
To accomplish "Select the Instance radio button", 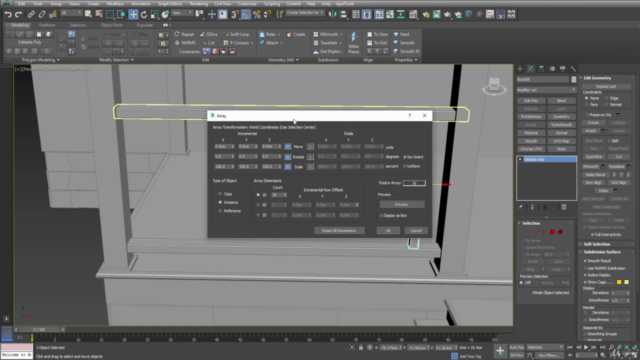I will point(220,202).
